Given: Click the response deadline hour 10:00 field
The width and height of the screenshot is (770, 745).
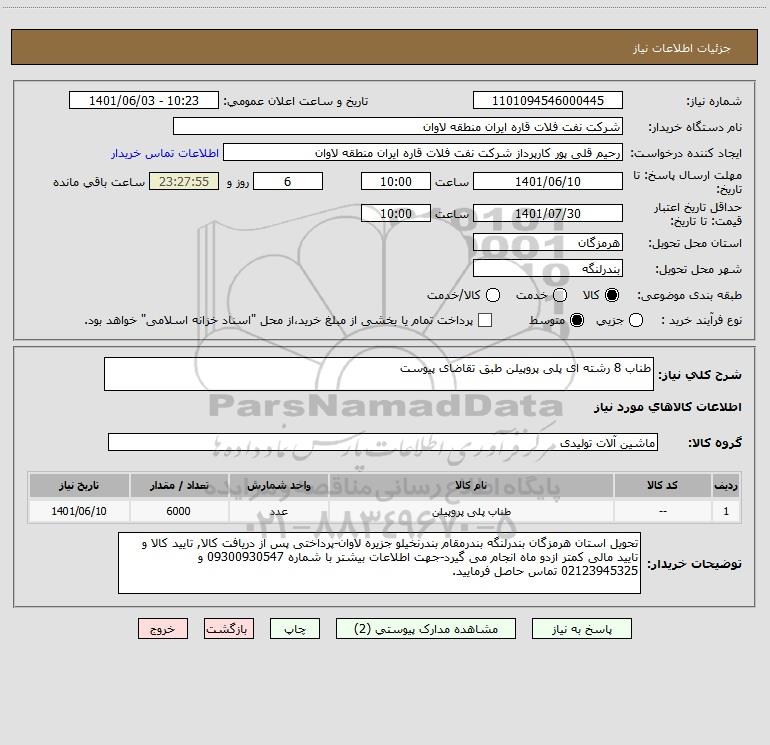Looking at the screenshot, I should 396,182.
